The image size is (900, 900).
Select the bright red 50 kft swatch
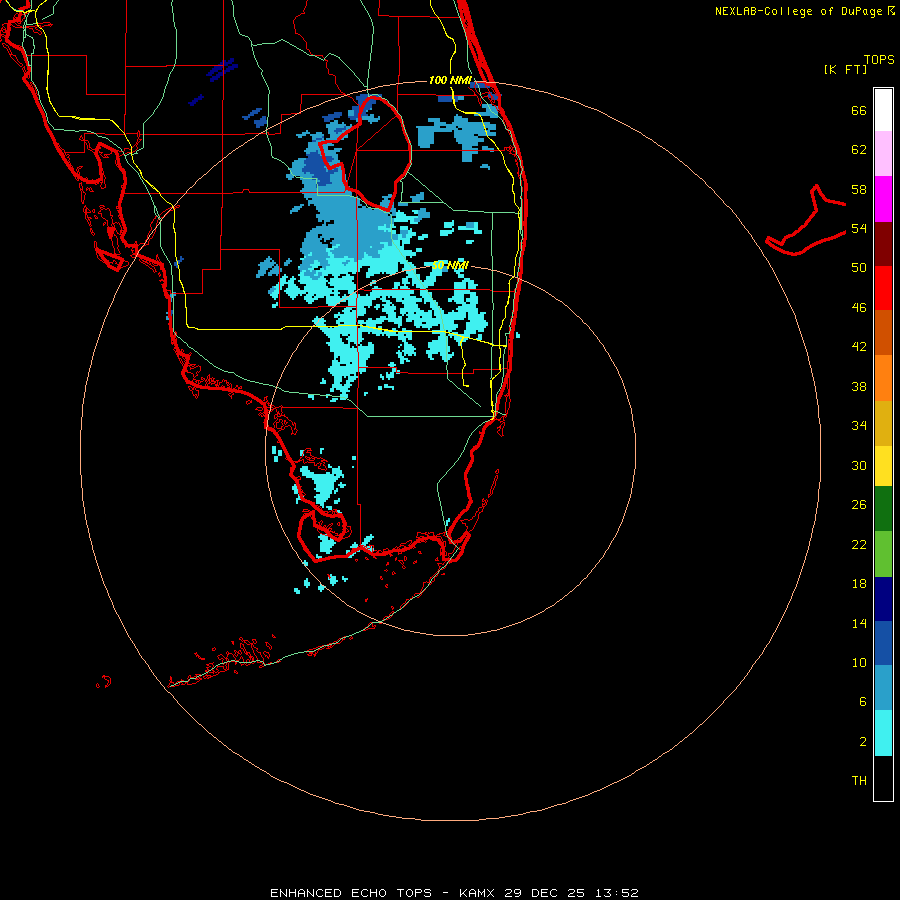(x=883, y=288)
